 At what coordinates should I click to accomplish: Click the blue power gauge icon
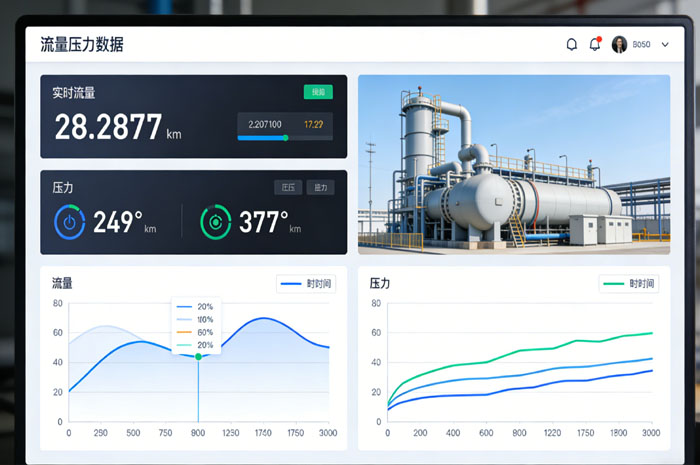coord(69,222)
